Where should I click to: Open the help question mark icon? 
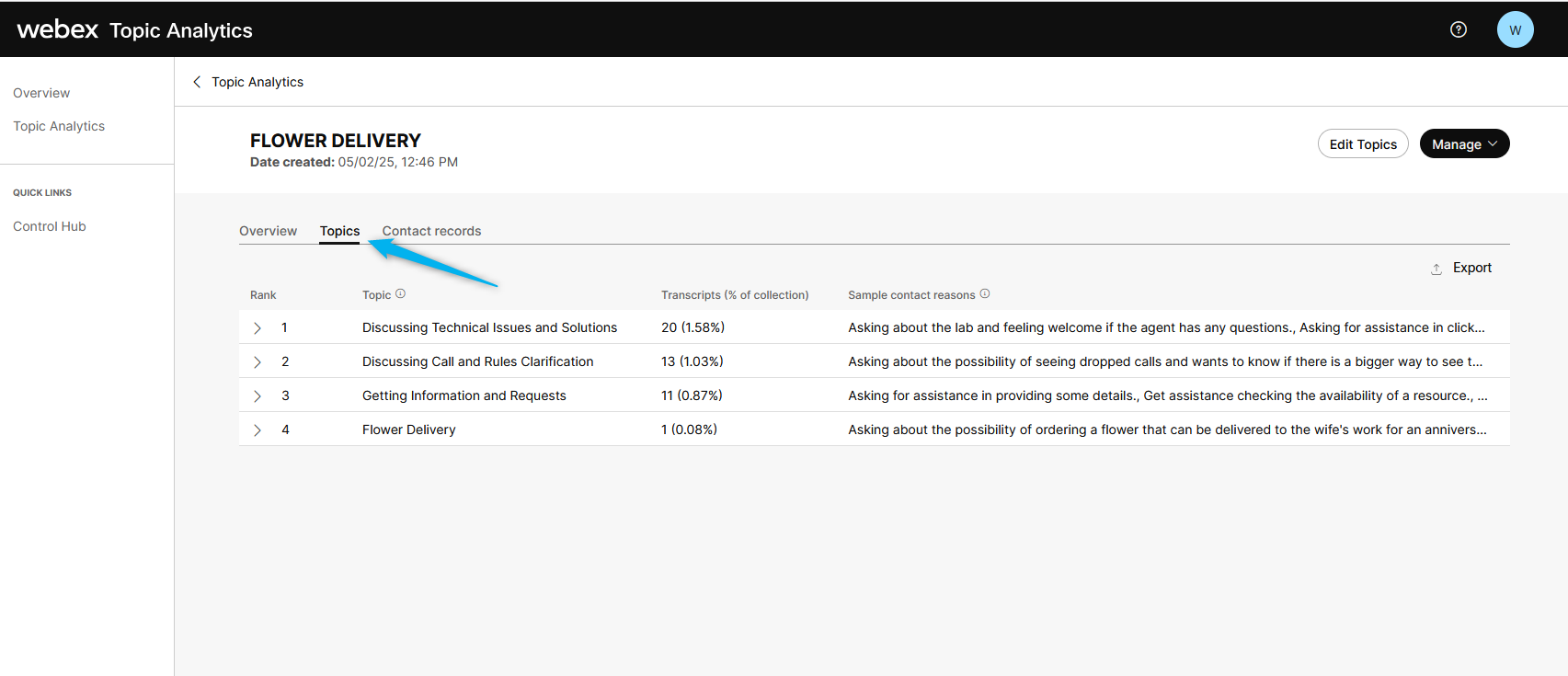[1459, 29]
